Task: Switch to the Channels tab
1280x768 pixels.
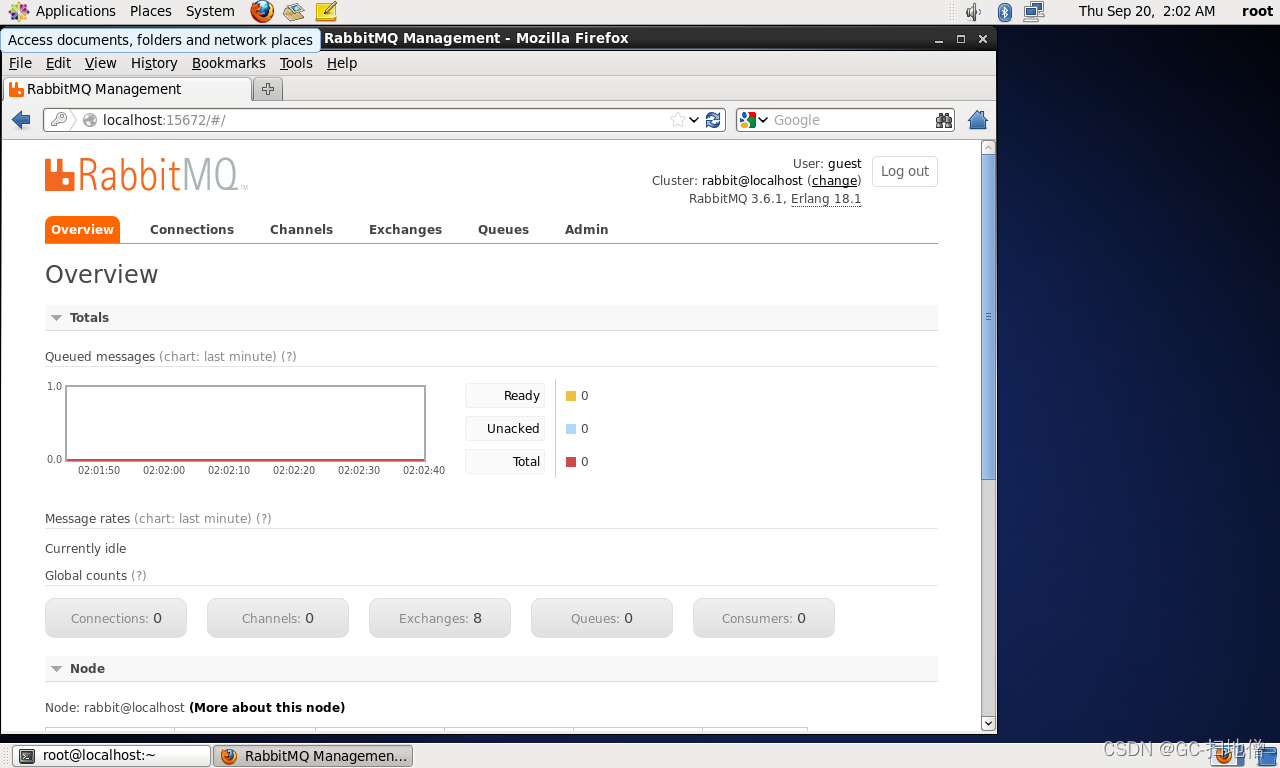Action: tap(301, 230)
